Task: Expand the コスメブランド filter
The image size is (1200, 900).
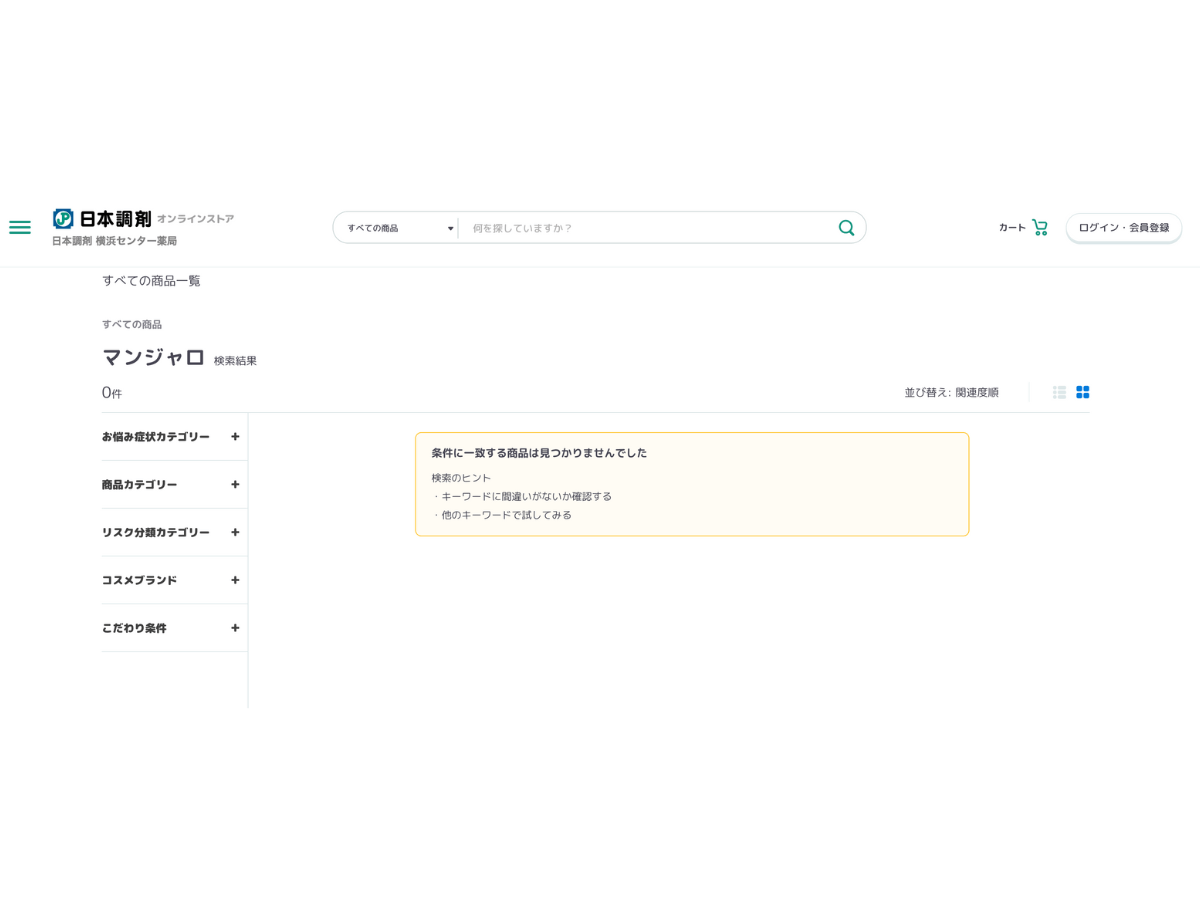Action: (171, 580)
